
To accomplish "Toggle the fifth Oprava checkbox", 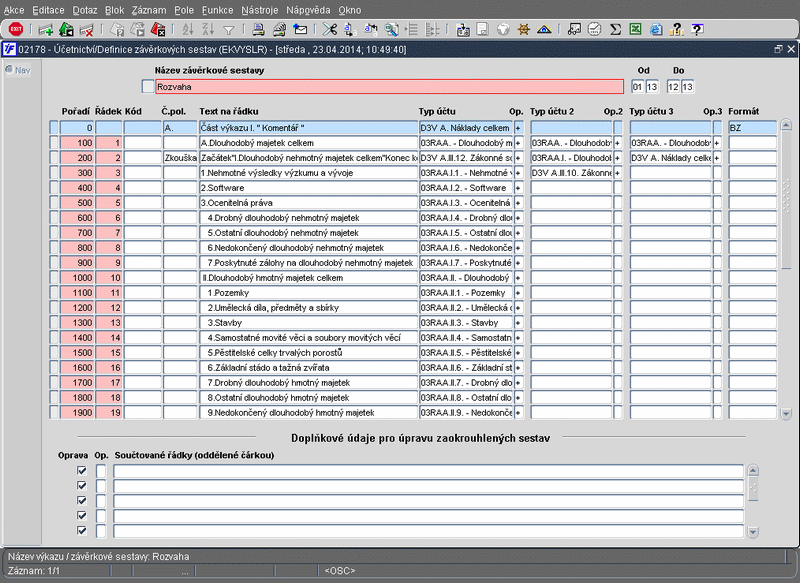I will (82, 530).
